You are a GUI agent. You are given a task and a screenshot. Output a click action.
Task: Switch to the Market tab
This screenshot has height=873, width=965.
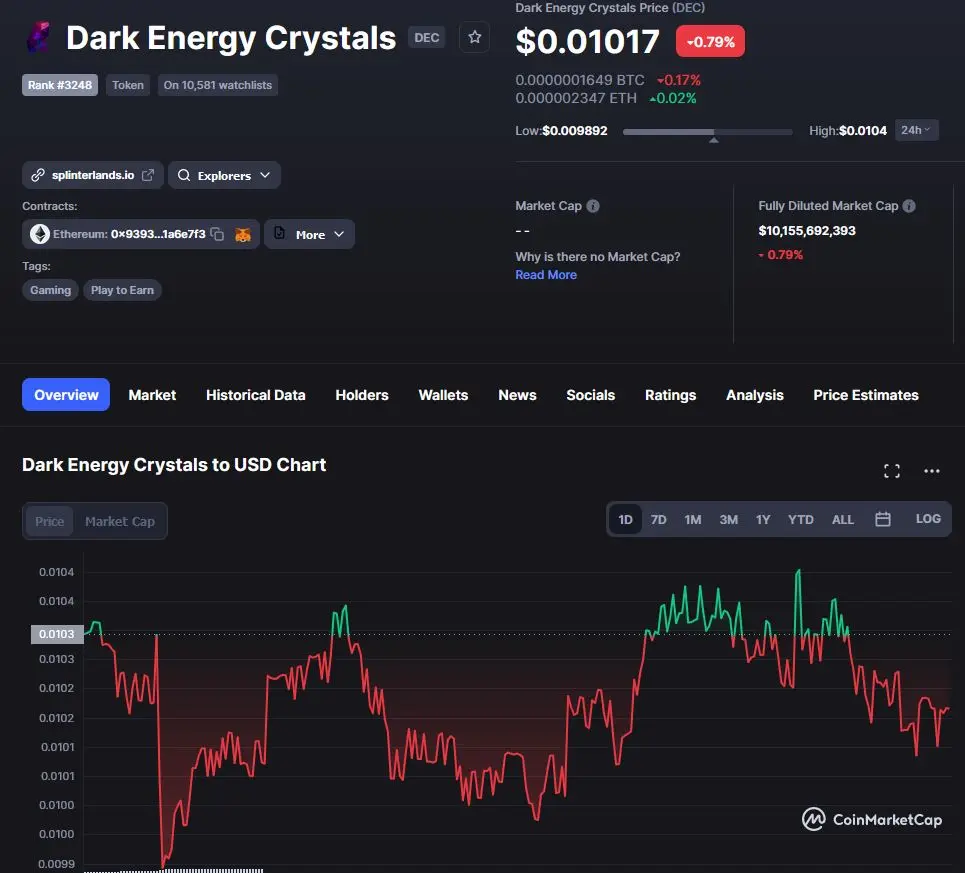point(152,395)
